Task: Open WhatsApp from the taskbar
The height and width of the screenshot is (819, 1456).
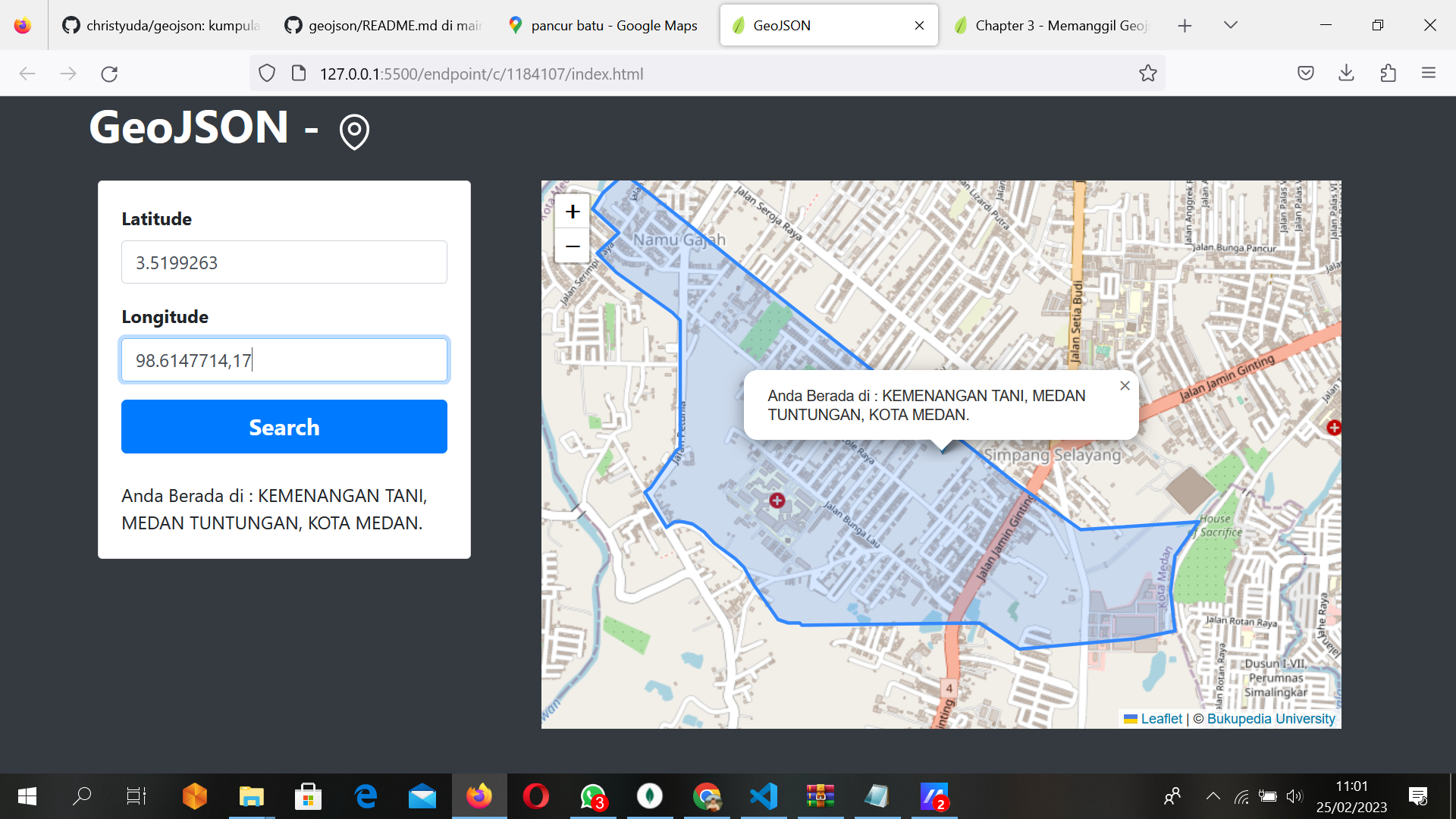Action: click(x=593, y=796)
